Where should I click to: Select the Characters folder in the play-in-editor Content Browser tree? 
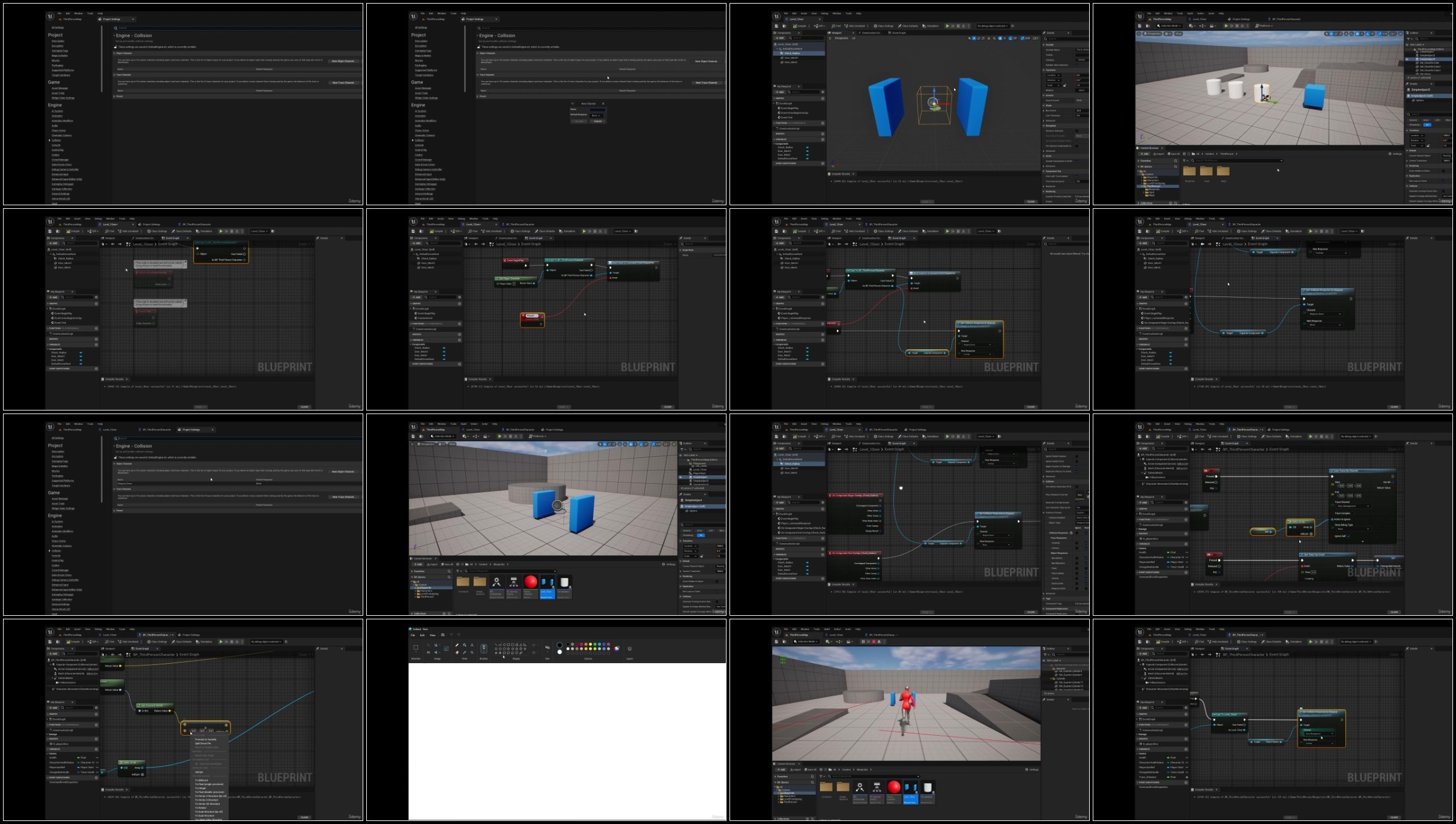789,796
